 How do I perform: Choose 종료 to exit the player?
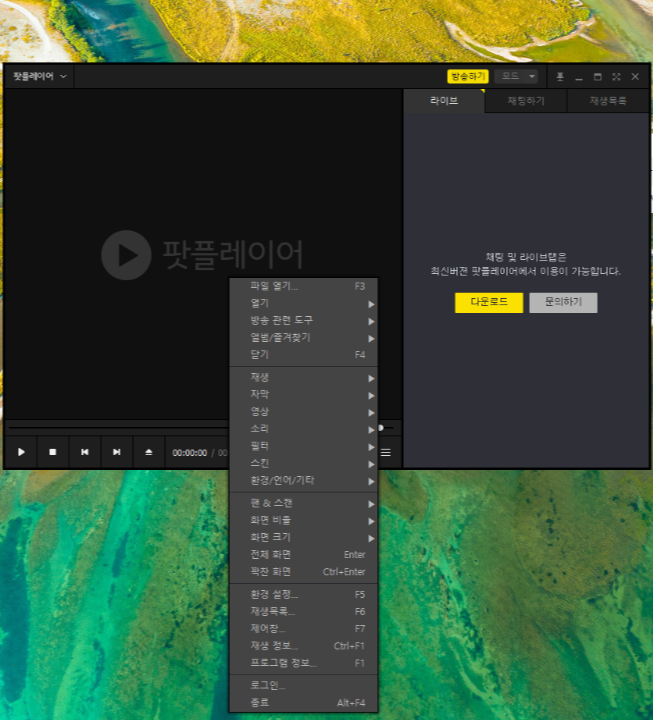(304, 703)
